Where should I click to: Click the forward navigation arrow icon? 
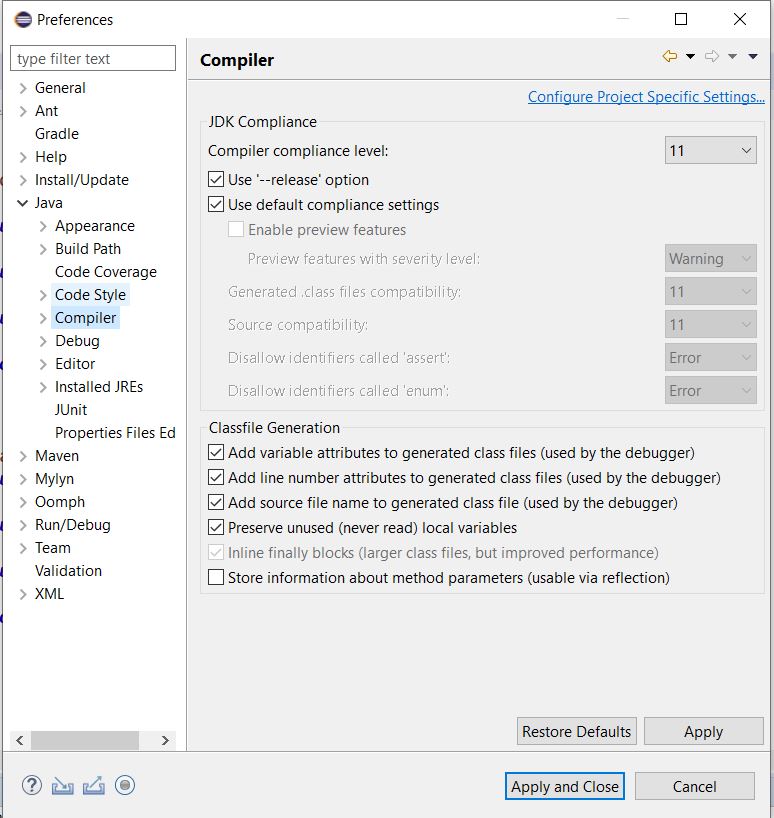(x=712, y=56)
